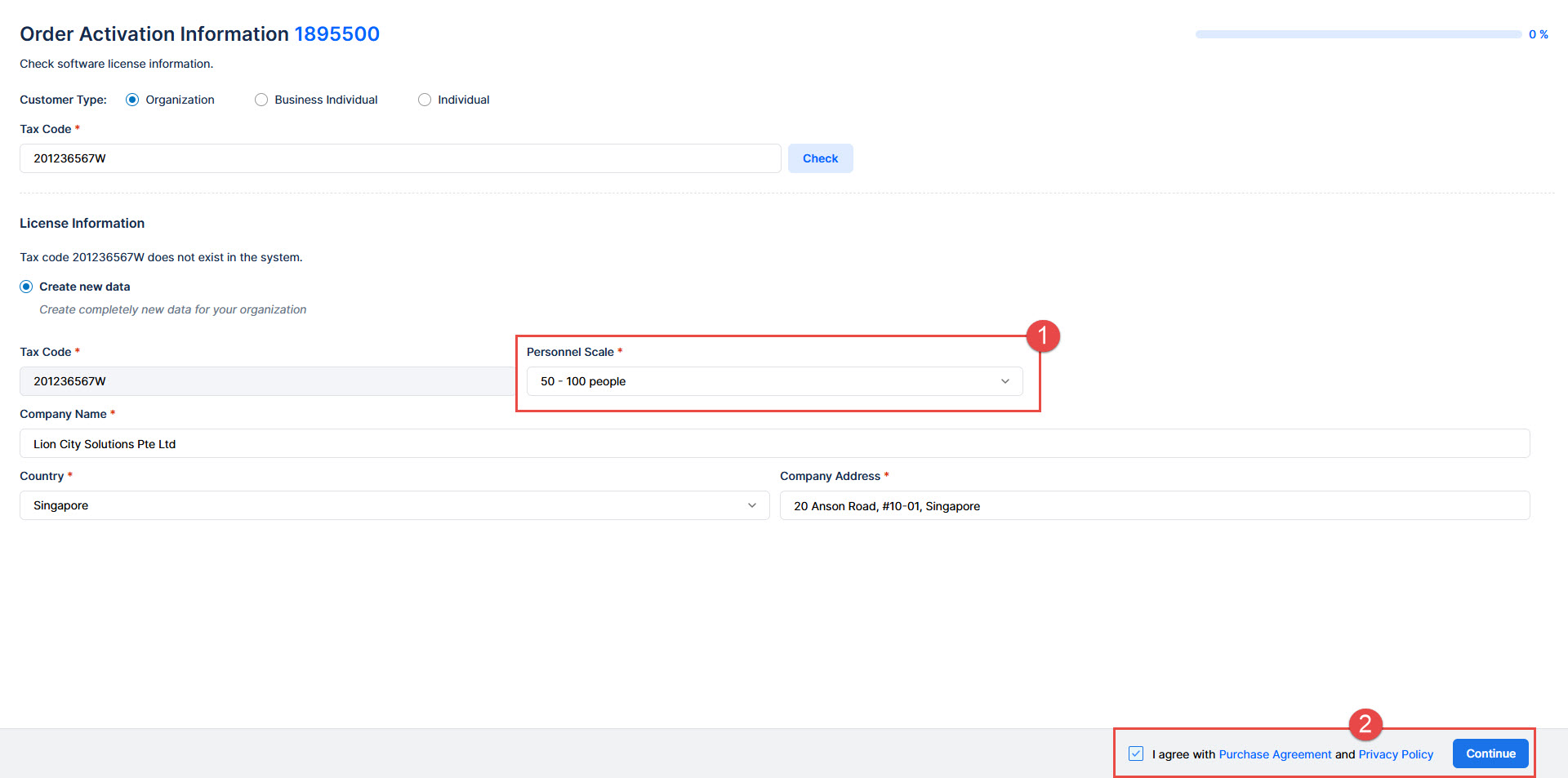
Task: Select Individual customer type radio
Action: point(425,100)
